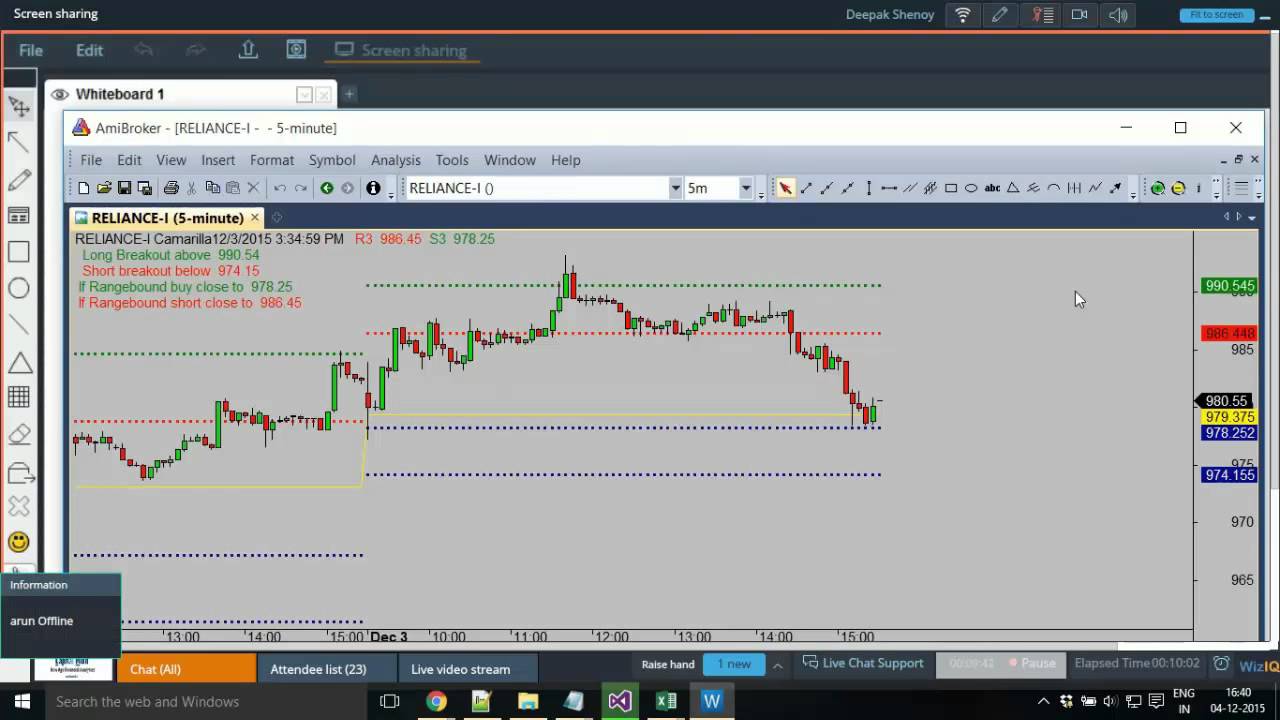Viewport: 1280px width, 720px height.
Task: Choose the whiteboard triangle shape tool
Action: click(x=19, y=363)
